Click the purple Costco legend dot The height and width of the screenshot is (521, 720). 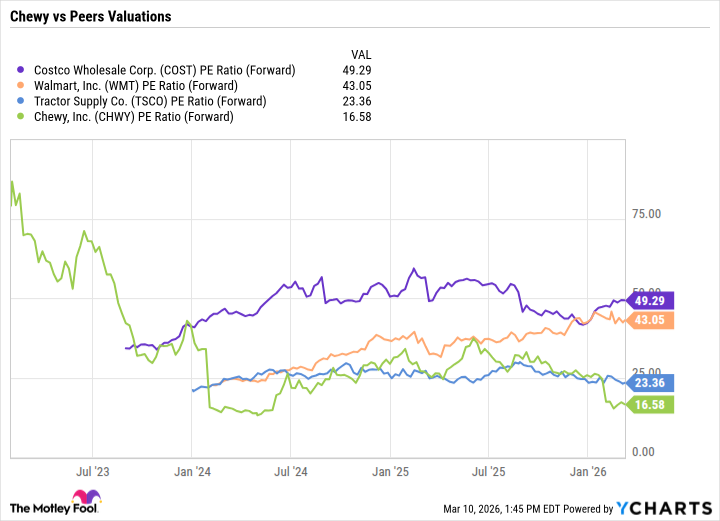pos(23,70)
